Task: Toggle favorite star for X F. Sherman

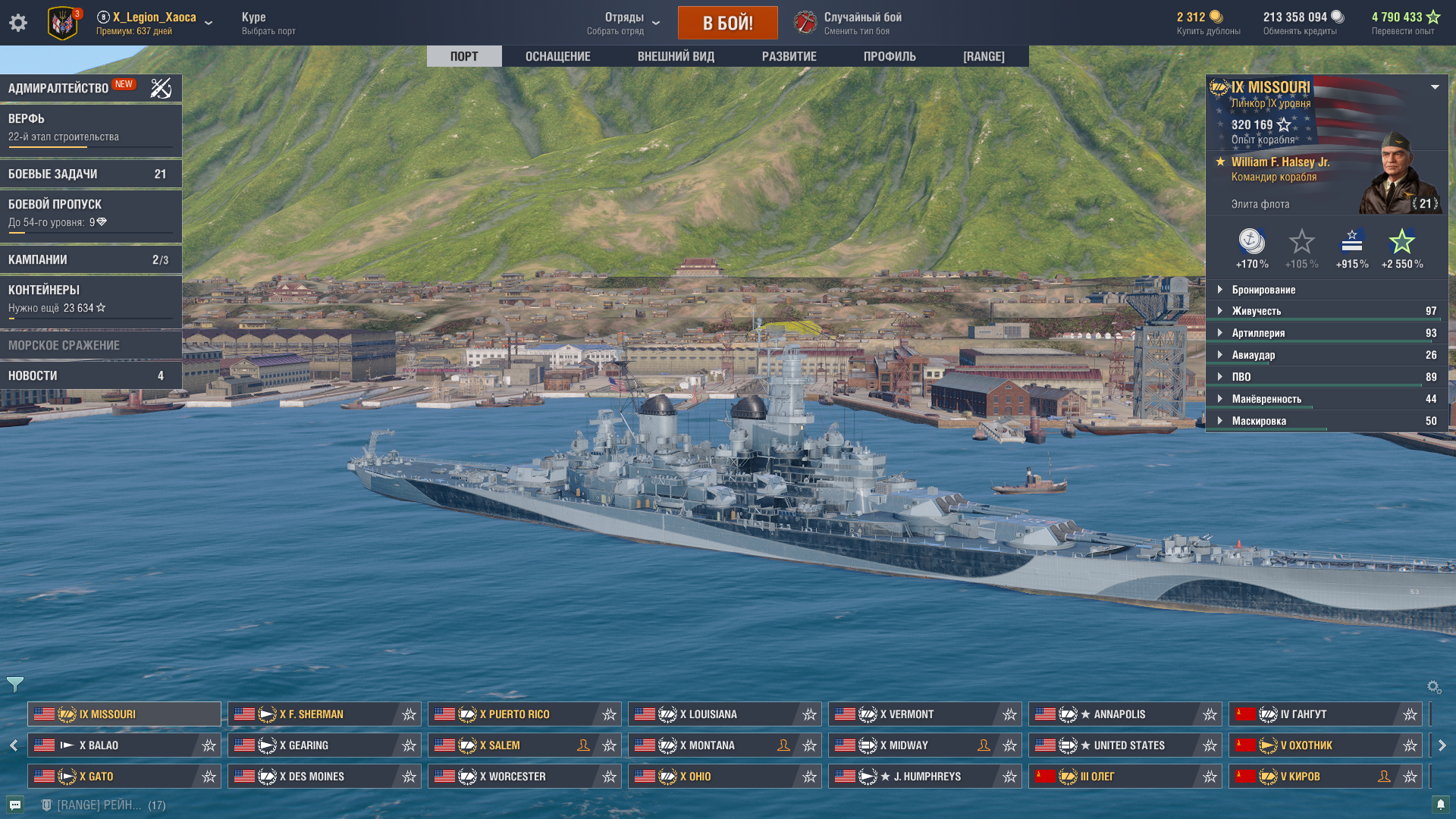Action: coord(409,714)
